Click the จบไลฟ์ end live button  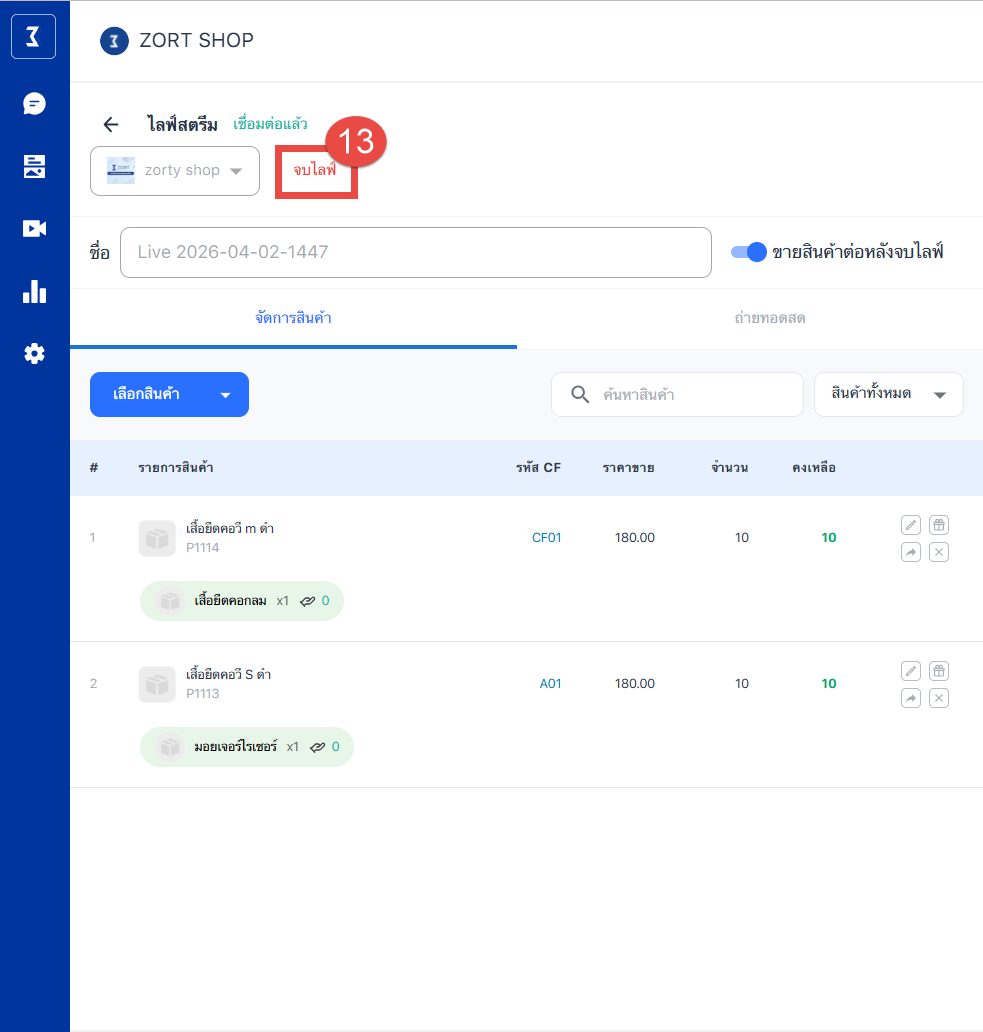[x=315, y=171]
